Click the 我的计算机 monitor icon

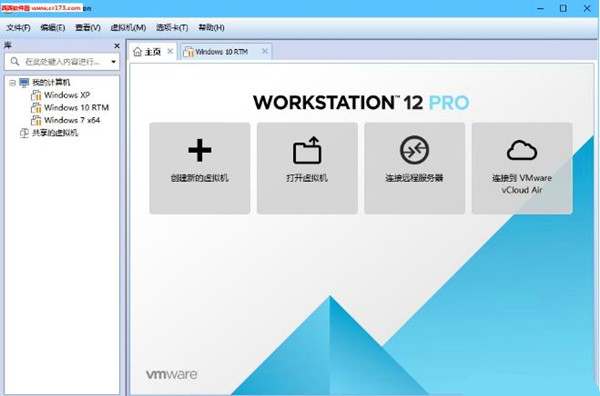tap(24, 82)
